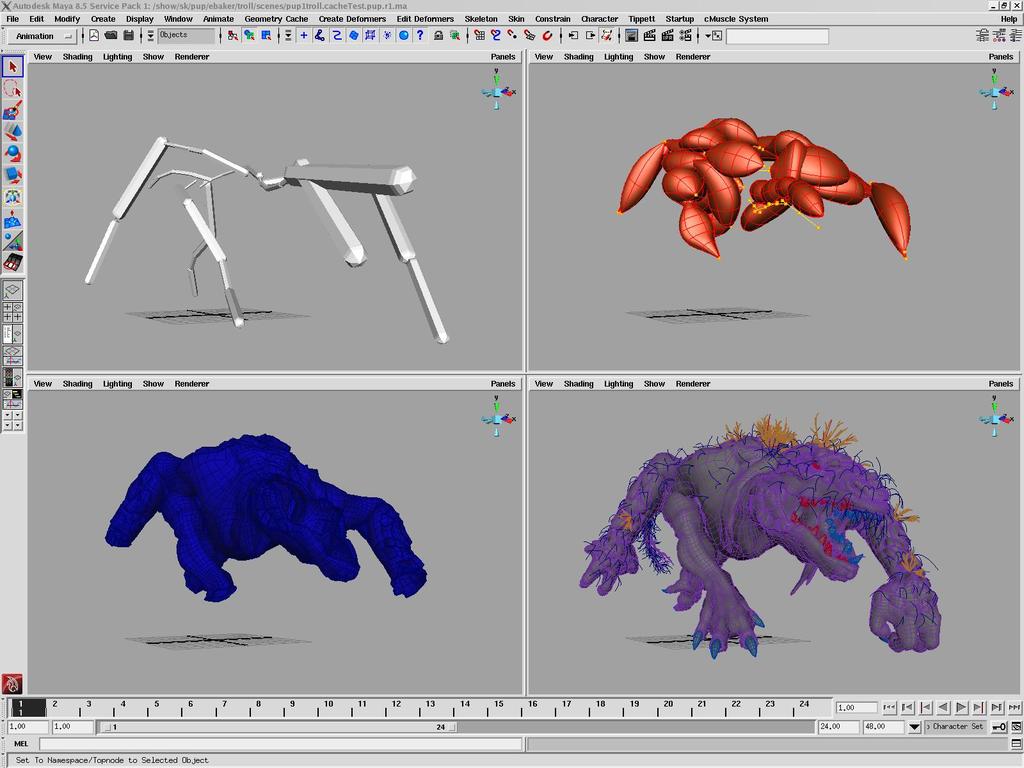Open the Animation menu set dropdown
The width and height of the screenshot is (1024, 768).
pyautogui.click(x=43, y=36)
